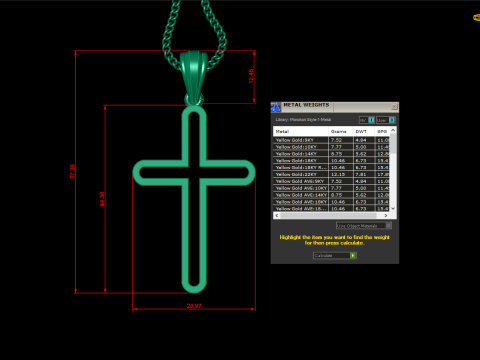Click the green arrow on Calculate
480x360 pixels.
(353, 256)
